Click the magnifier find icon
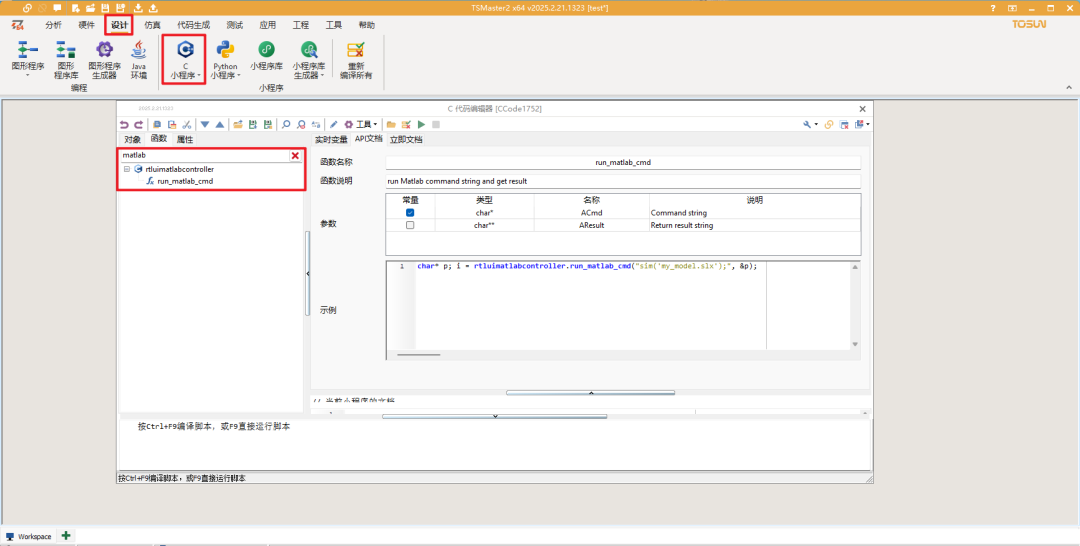Image resolution: width=1080 pixels, height=546 pixels. point(286,125)
